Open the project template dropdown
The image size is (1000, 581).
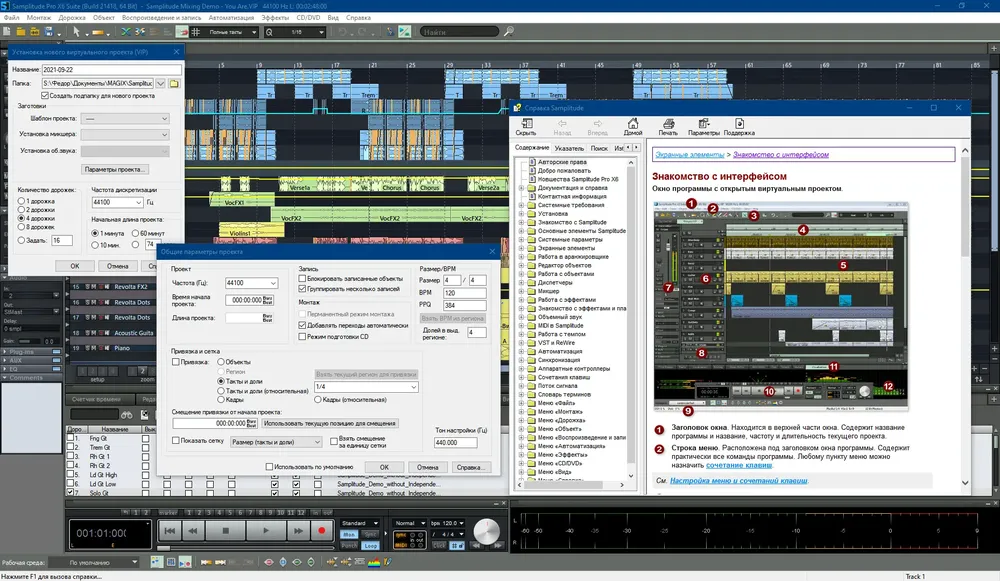click(x=125, y=119)
